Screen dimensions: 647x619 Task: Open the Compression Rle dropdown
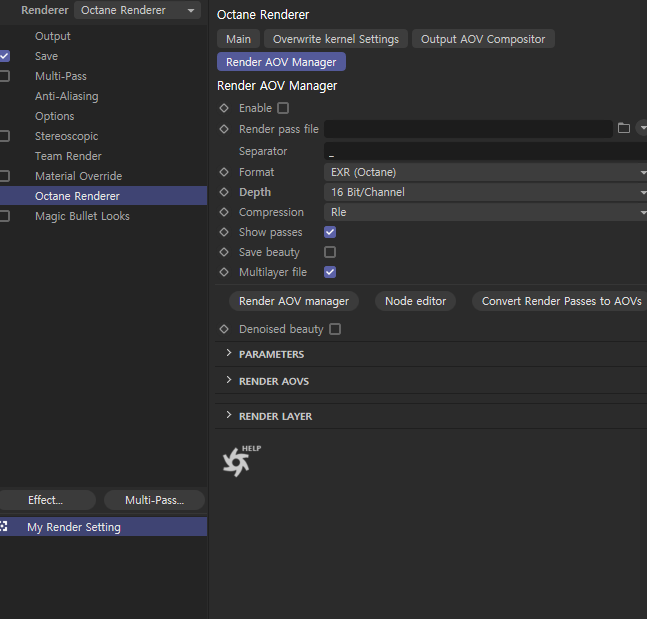point(485,212)
